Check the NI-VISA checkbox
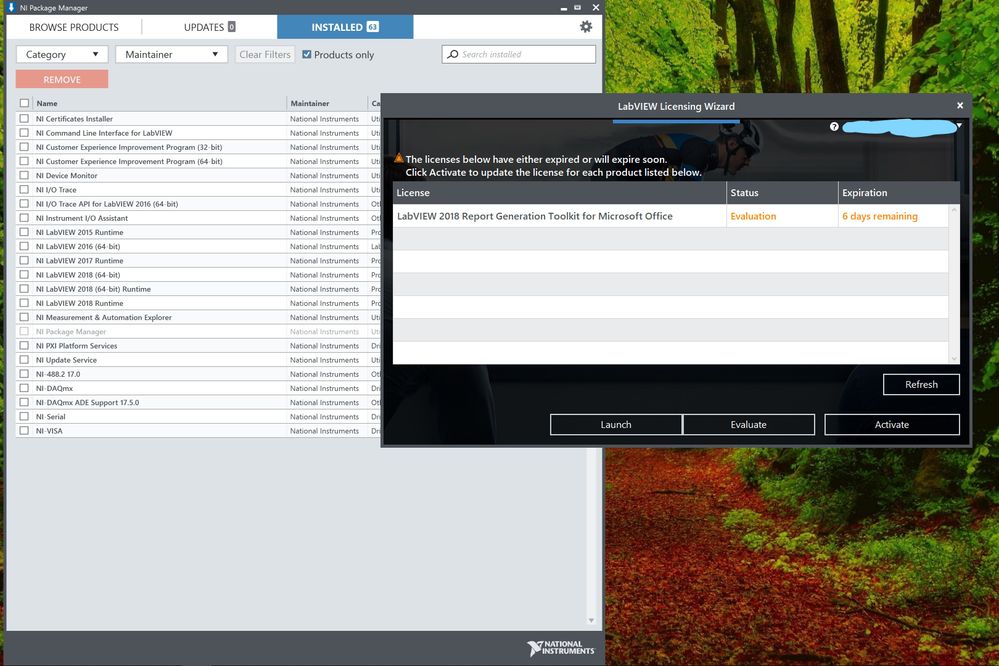 coord(24,431)
